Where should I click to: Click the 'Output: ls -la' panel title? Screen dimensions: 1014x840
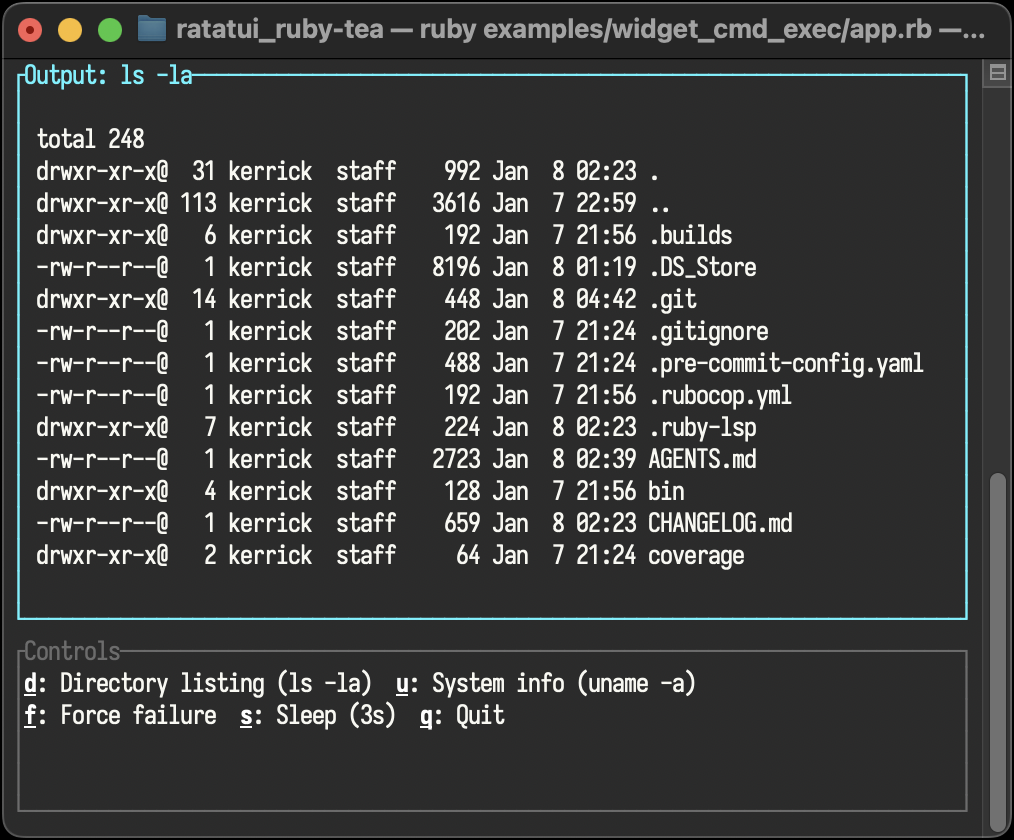pyautogui.click(x=108, y=76)
